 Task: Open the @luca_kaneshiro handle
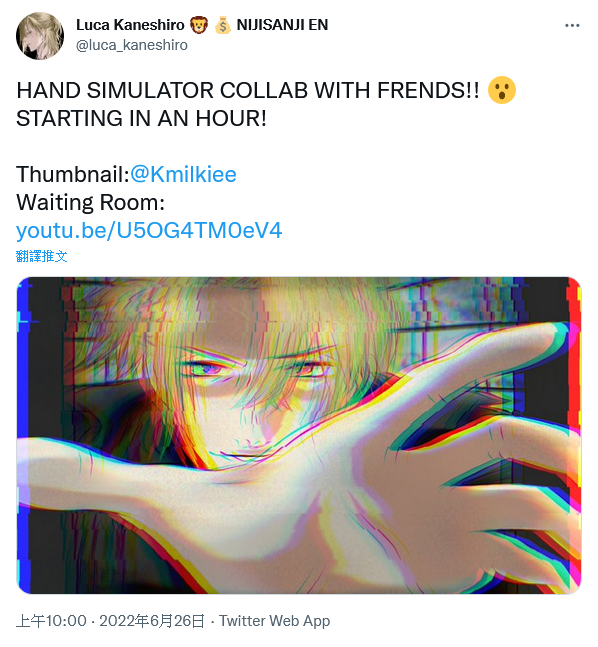point(132,45)
